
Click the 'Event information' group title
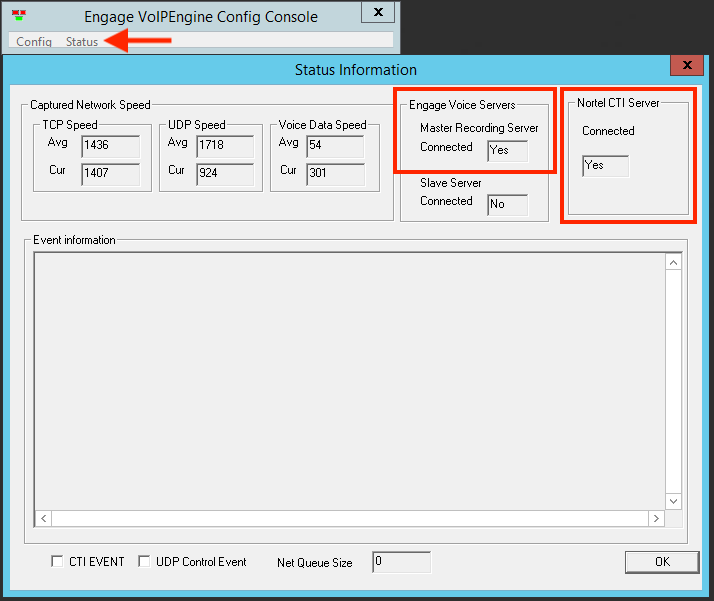(74, 240)
